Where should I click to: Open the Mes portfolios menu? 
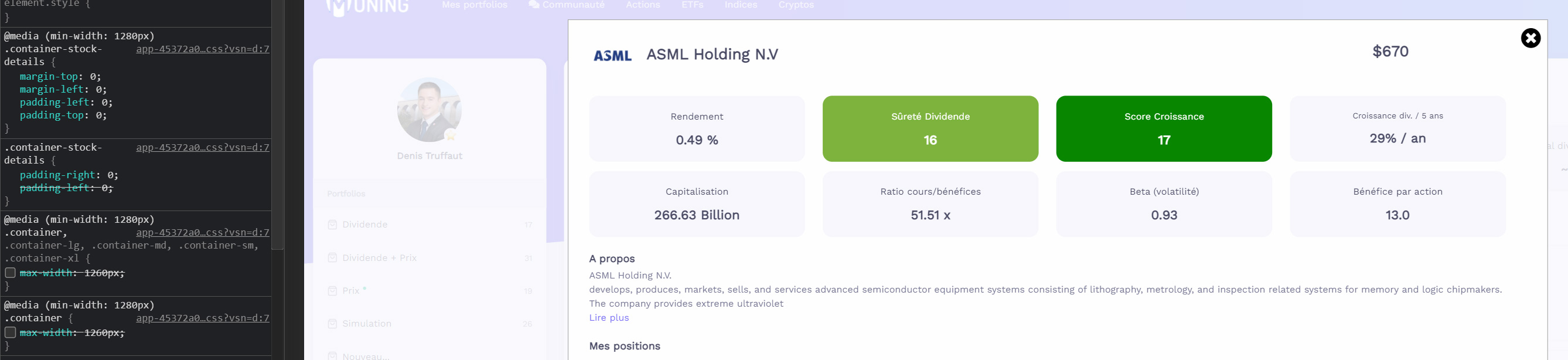[474, 5]
